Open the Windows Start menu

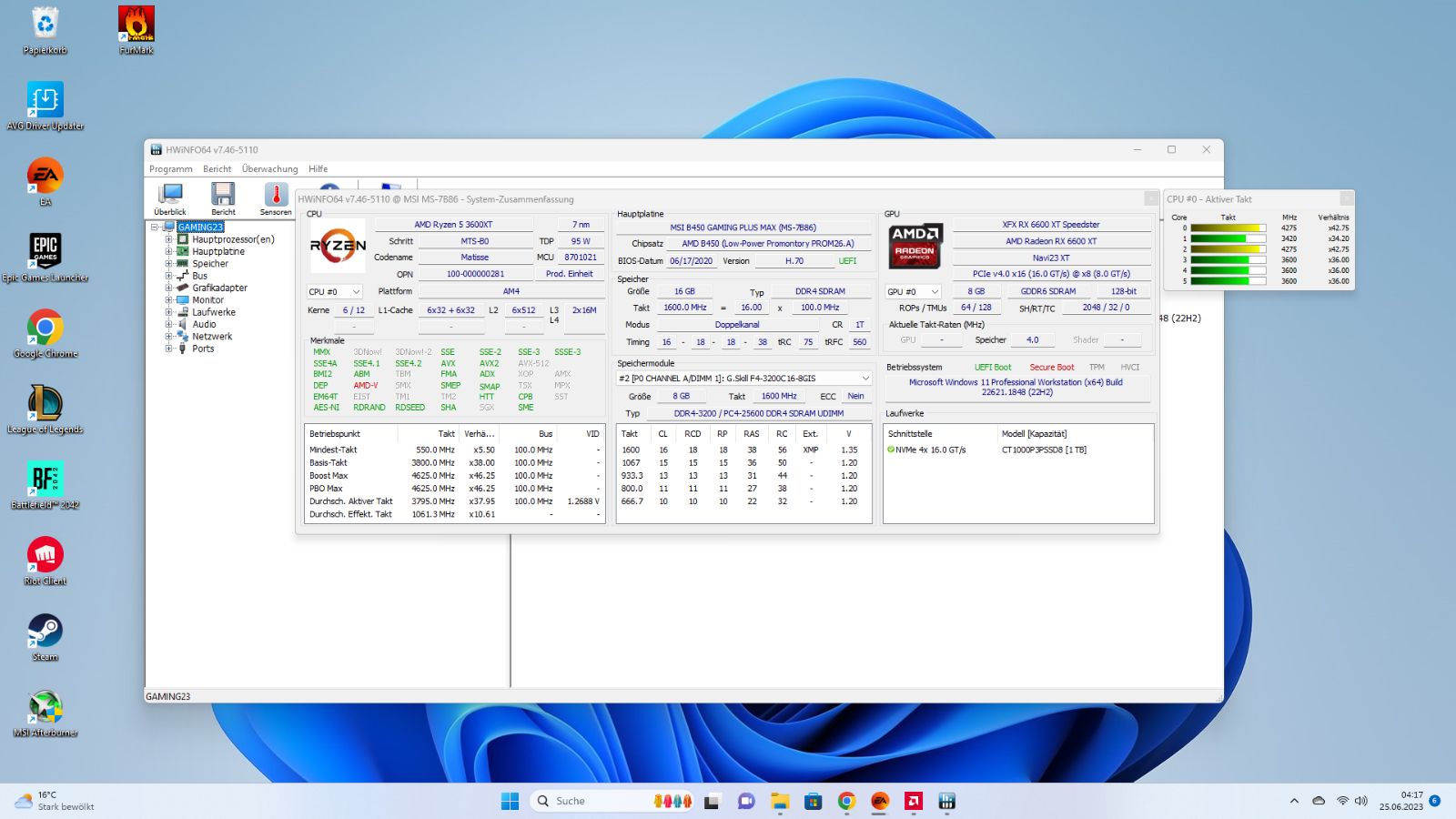tap(510, 801)
